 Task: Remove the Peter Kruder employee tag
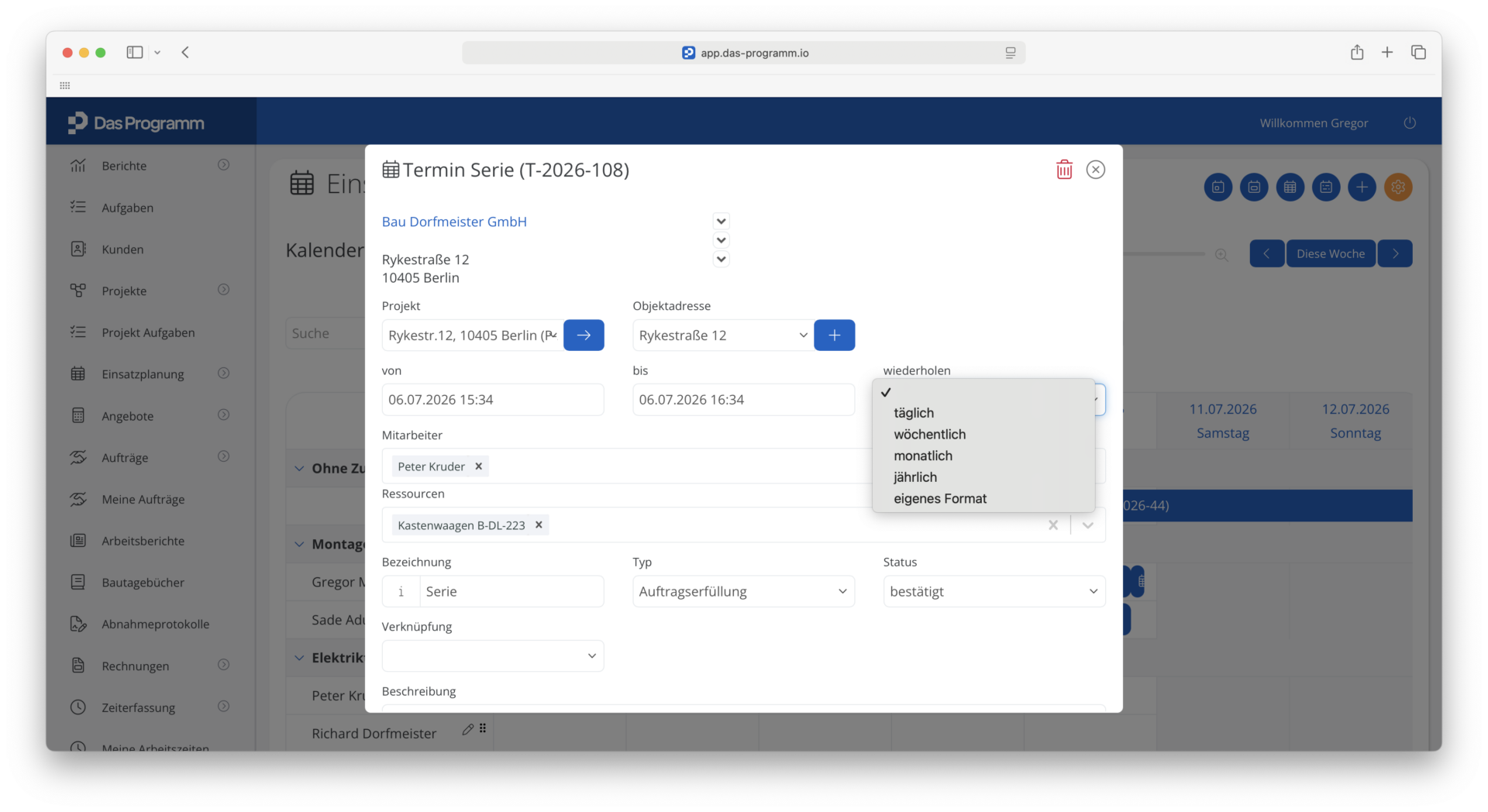[479, 466]
